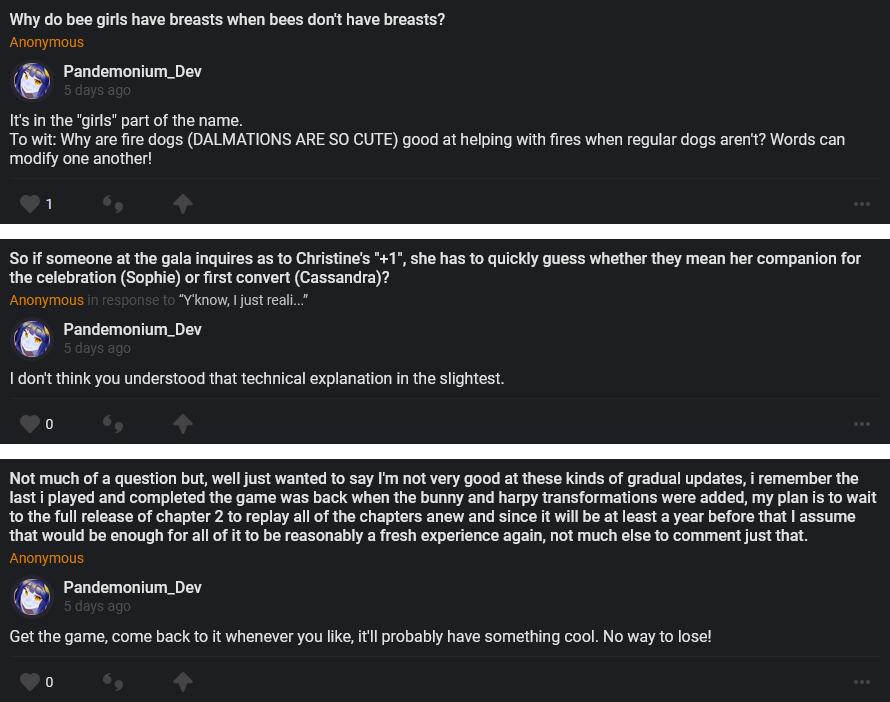The image size is (890, 702).
Task: Open more options on "Get the game" answer
Action: pos(862,682)
